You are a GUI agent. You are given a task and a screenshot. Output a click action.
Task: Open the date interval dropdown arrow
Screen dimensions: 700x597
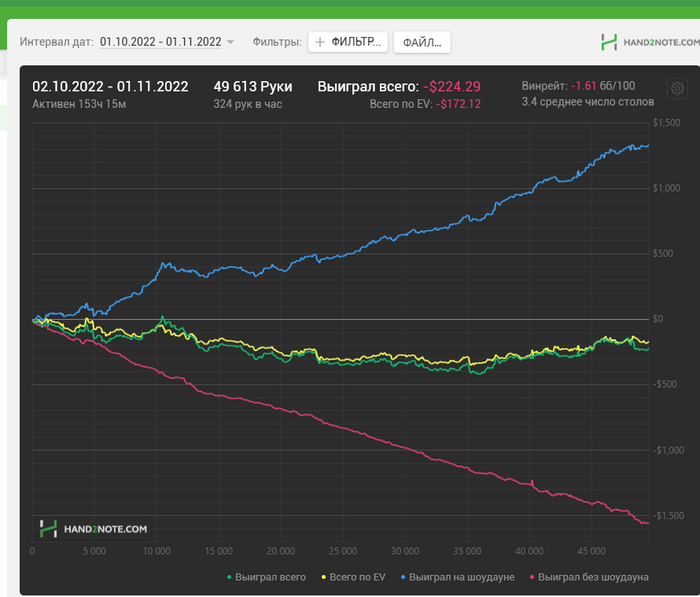coord(230,42)
